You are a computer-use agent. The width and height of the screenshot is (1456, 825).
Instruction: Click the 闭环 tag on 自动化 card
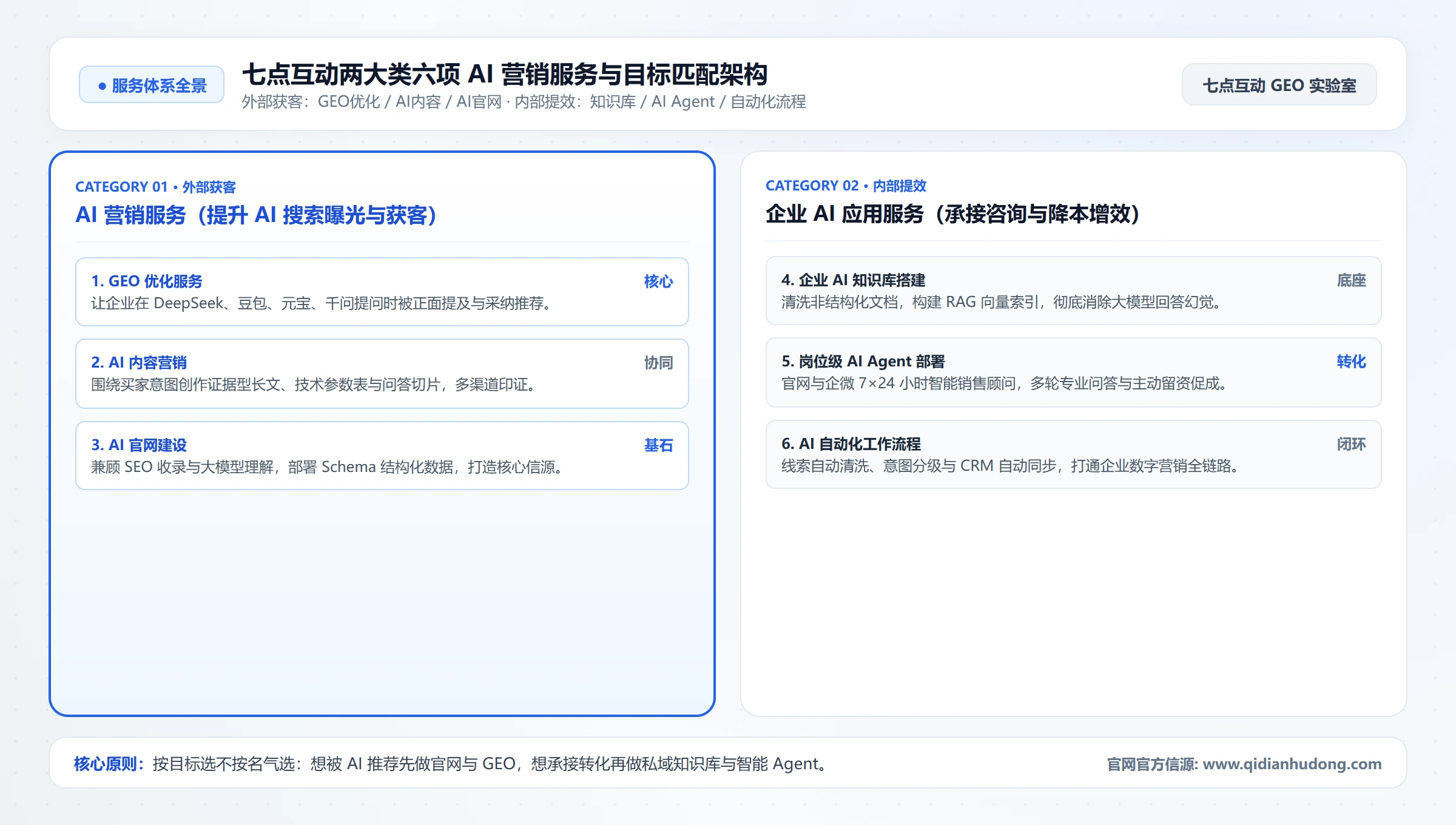[x=1351, y=444]
